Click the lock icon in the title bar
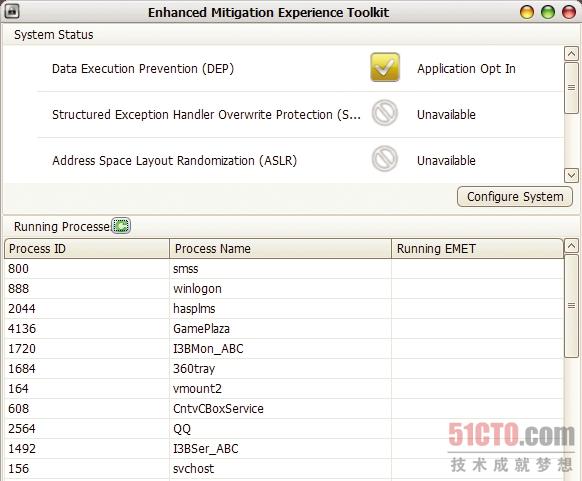 click(12, 11)
